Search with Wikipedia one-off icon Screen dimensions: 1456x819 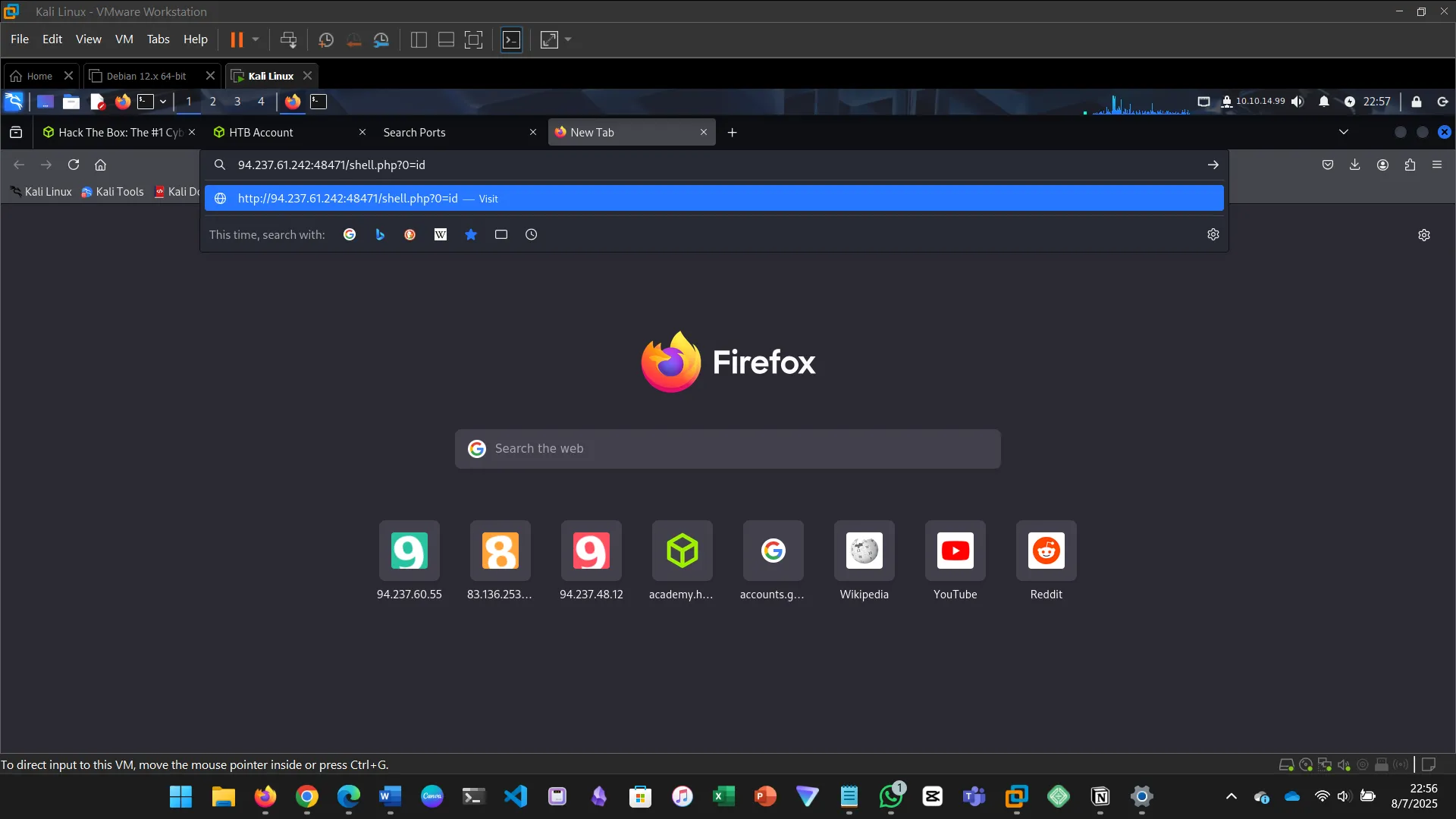[x=441, y=235]
